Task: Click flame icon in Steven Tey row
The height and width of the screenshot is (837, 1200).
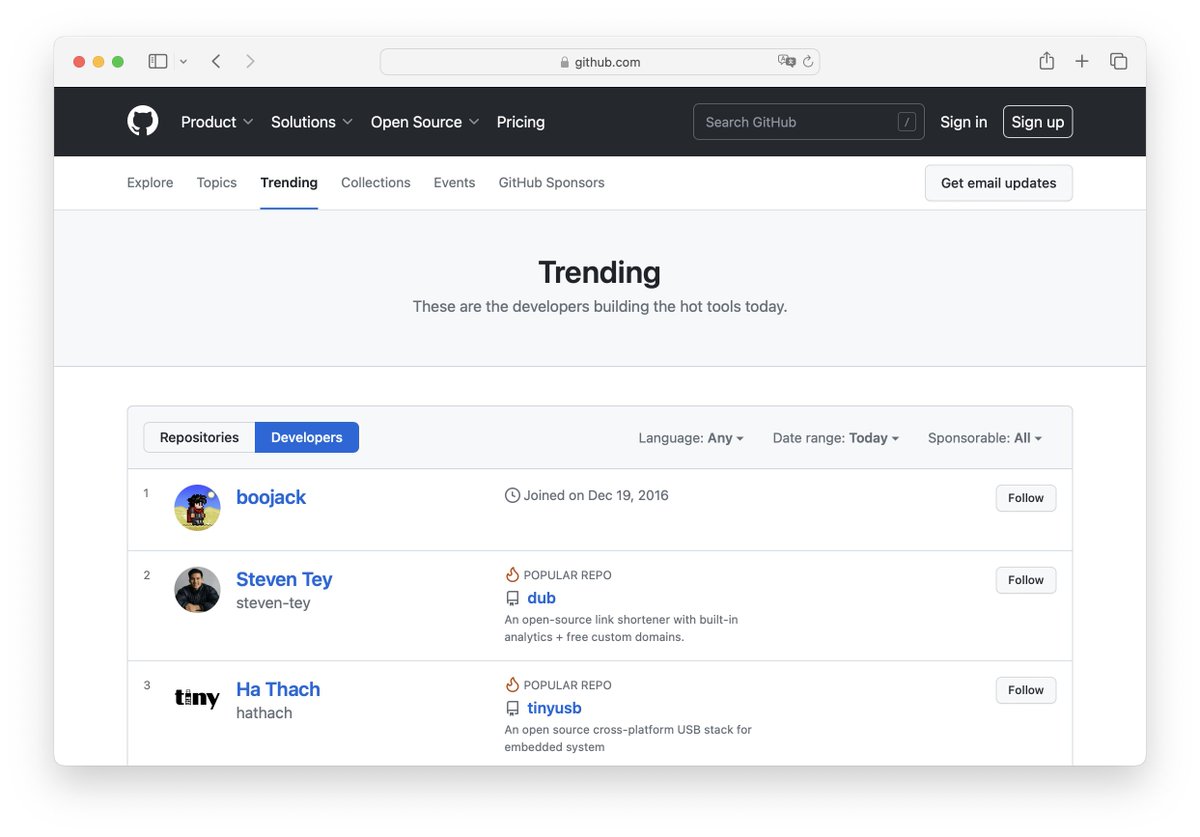Action: tap(512, 575)
